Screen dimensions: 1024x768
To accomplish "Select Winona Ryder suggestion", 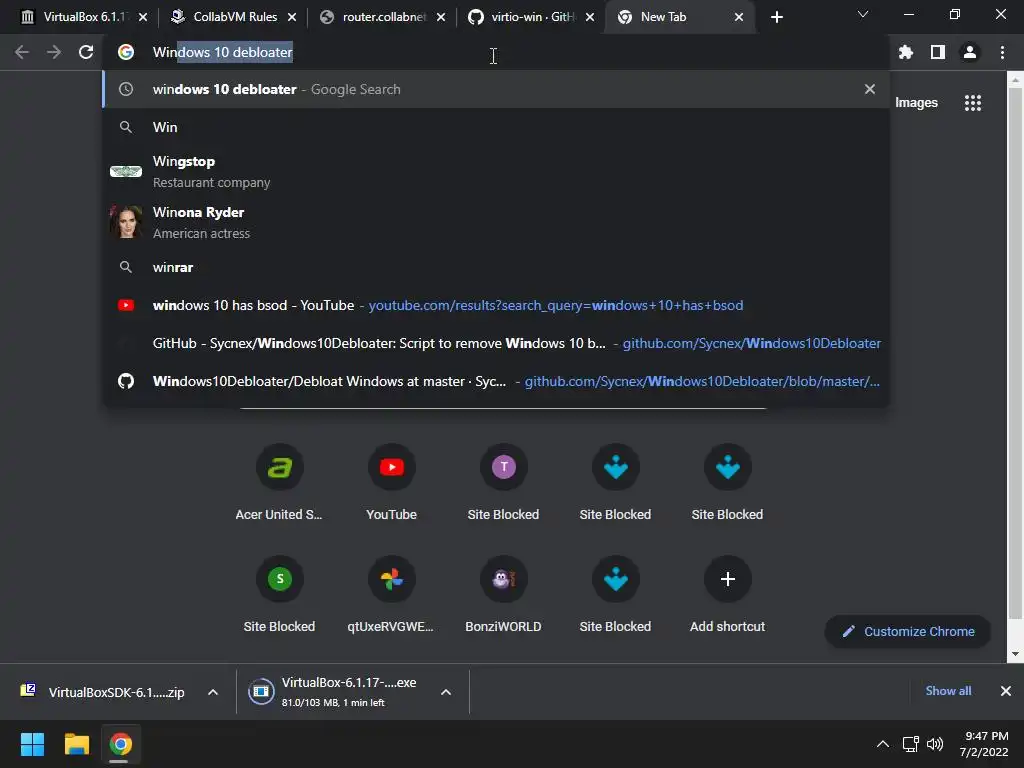I will (496, 222).
